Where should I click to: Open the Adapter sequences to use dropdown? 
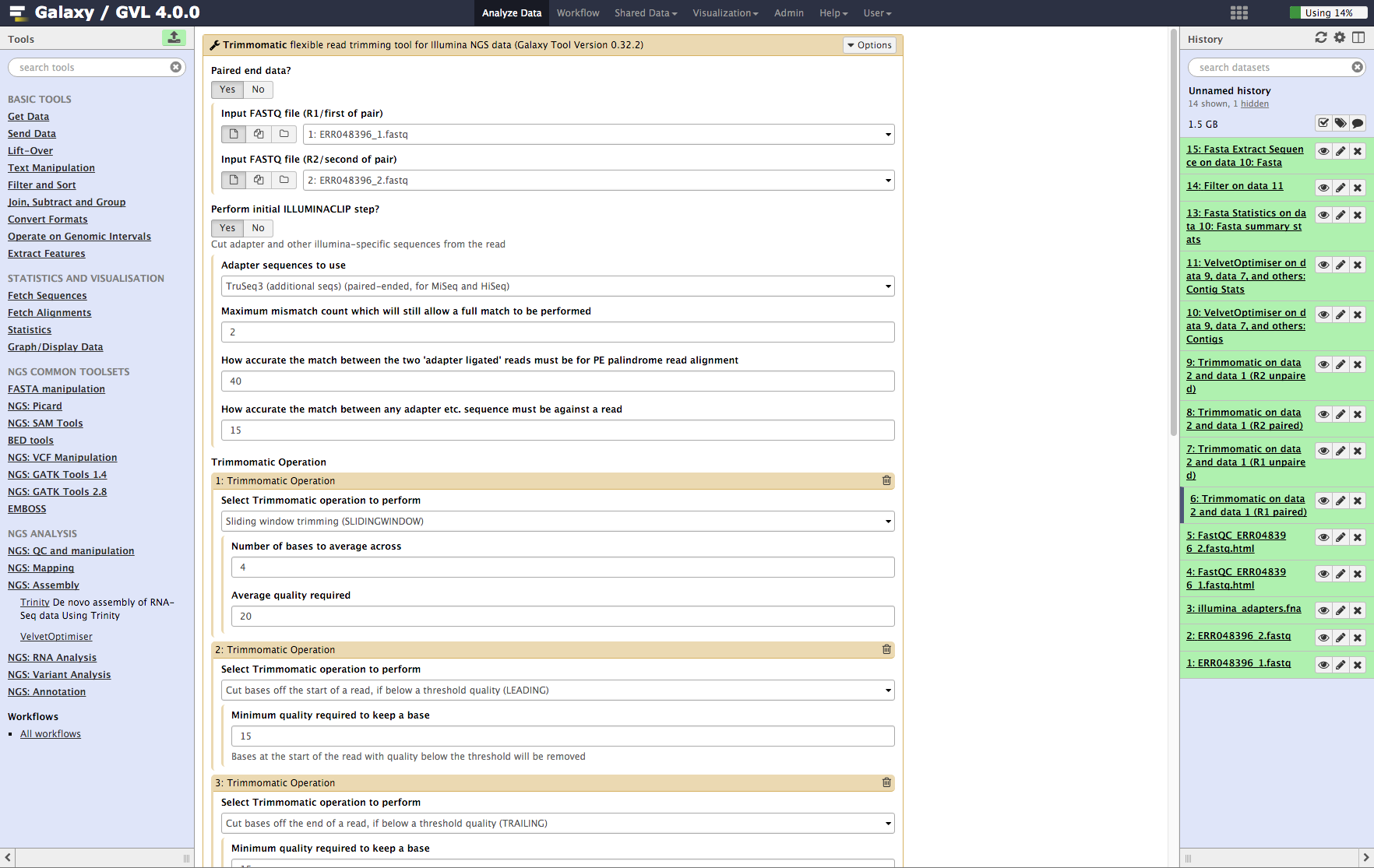click(x=557, y=286)
